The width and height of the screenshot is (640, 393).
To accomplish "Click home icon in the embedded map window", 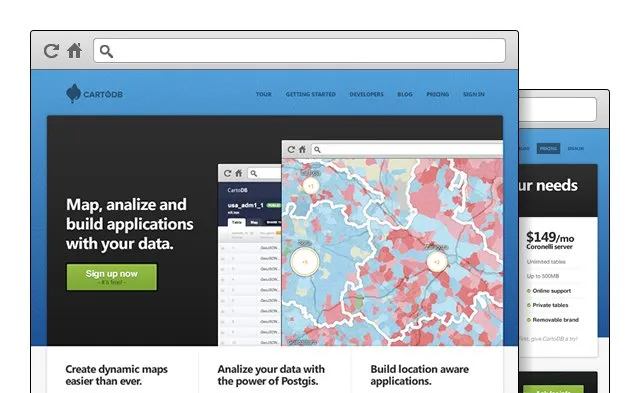I will point(302,149).
